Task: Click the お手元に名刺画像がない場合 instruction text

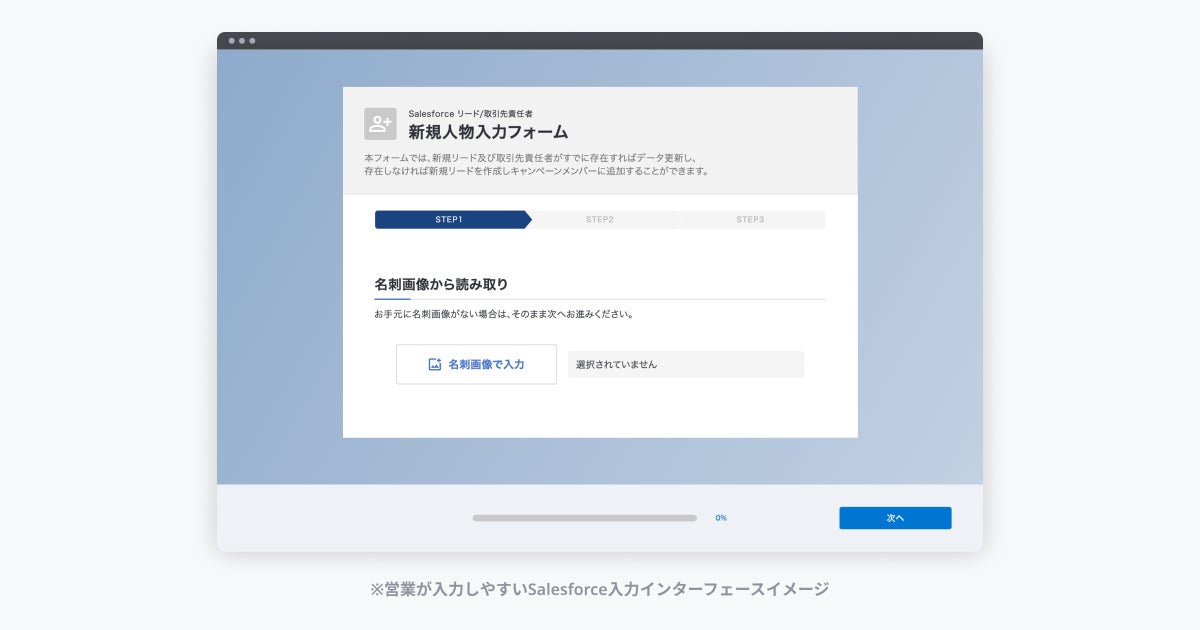Action: pyautogui.click(x=504, y=313)
